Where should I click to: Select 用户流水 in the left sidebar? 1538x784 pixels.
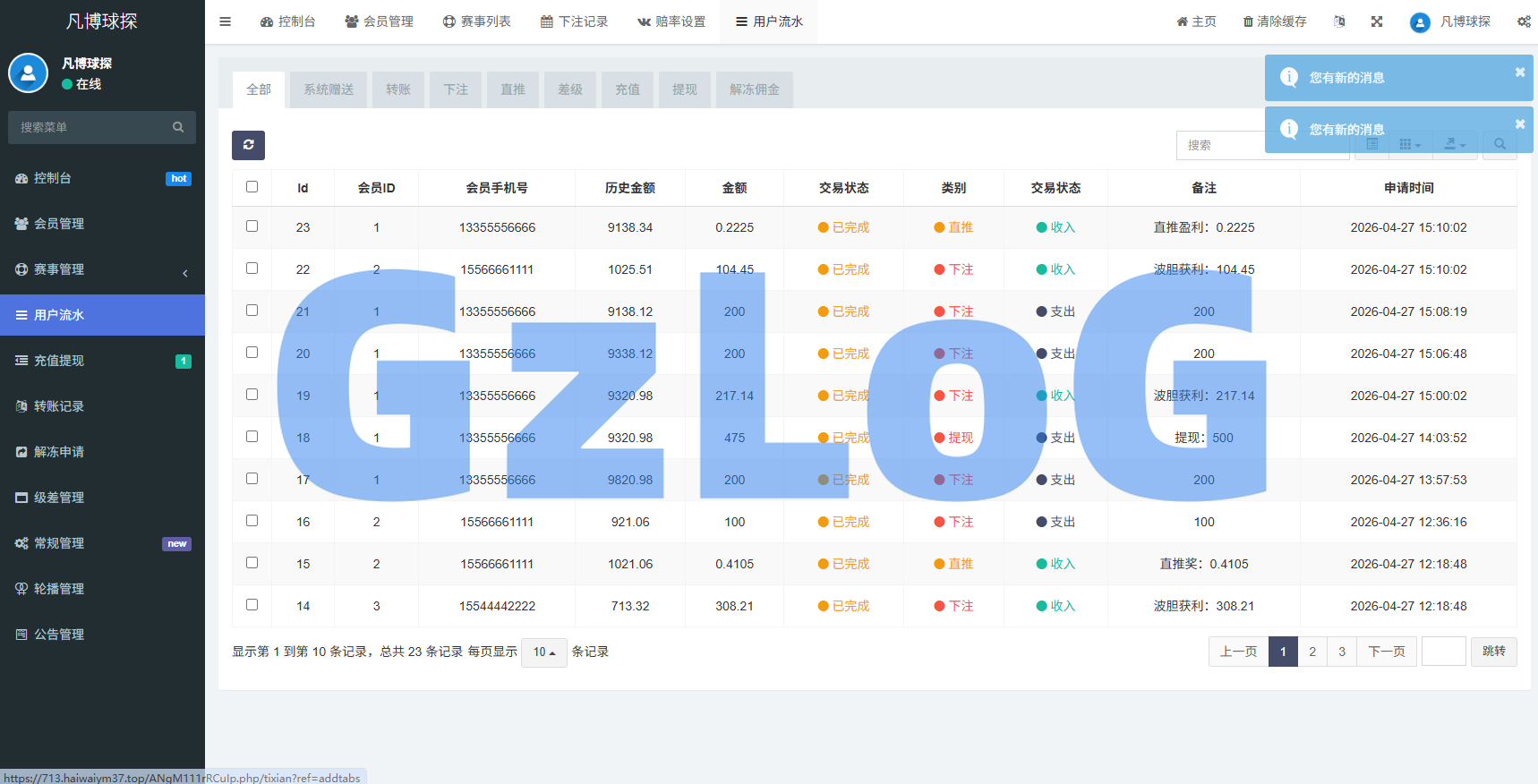[x=102, y=315]
